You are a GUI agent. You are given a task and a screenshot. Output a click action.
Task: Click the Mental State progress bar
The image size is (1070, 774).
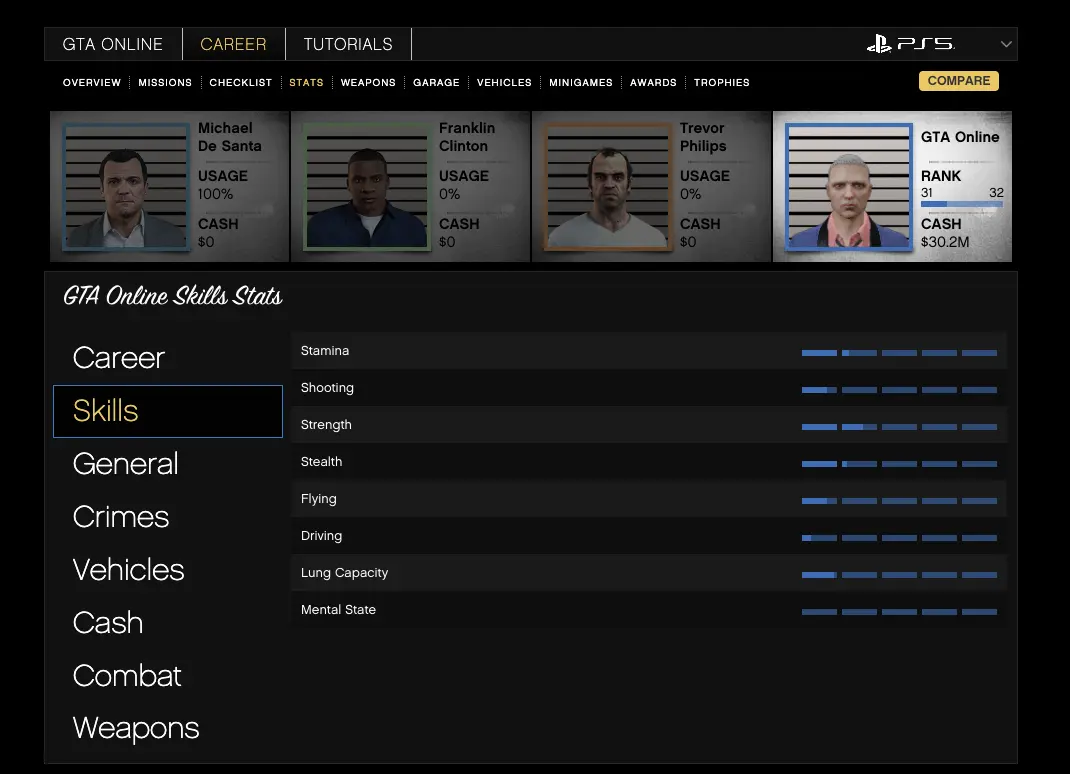tap(899, 611)
